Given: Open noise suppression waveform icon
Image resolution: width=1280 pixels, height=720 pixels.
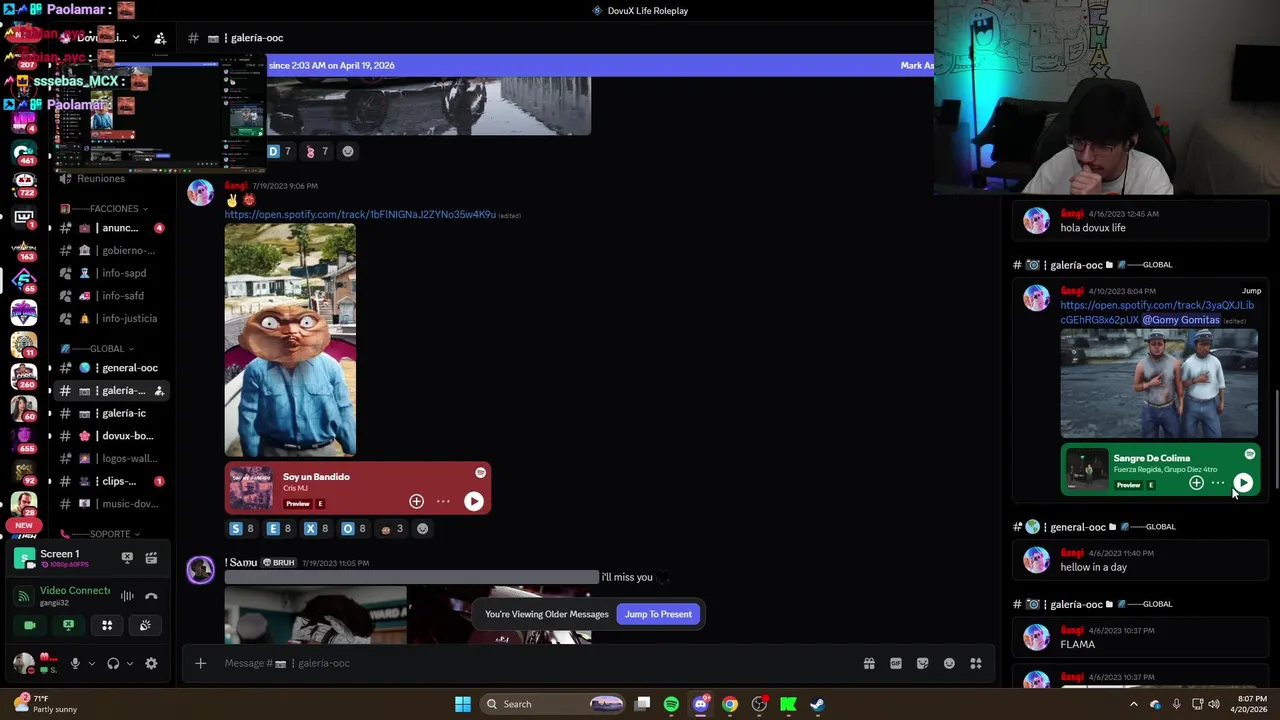Looking at the screenshot, I should 127,596.
